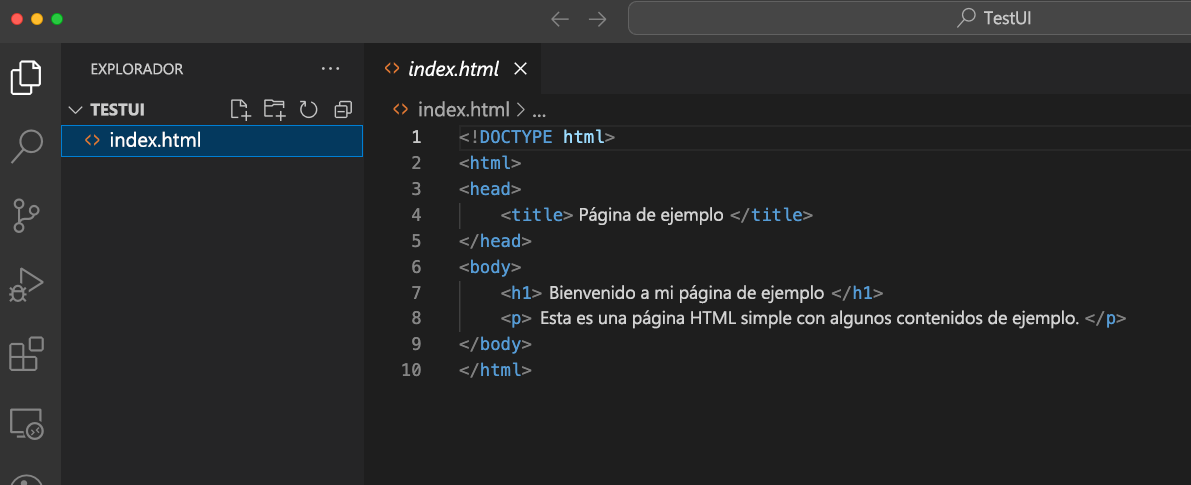Click the opening head tag
The height and width of the screenshot is (485, 1191).
click(490, 189)
